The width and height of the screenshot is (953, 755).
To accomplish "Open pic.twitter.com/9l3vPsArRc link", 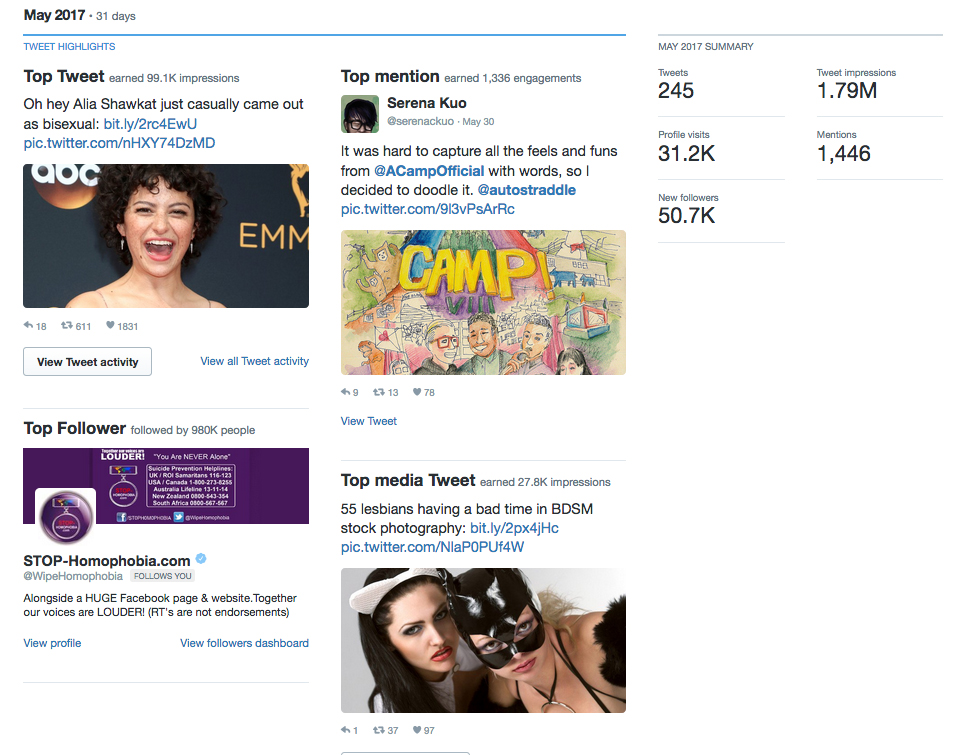I will click(428, 209).
